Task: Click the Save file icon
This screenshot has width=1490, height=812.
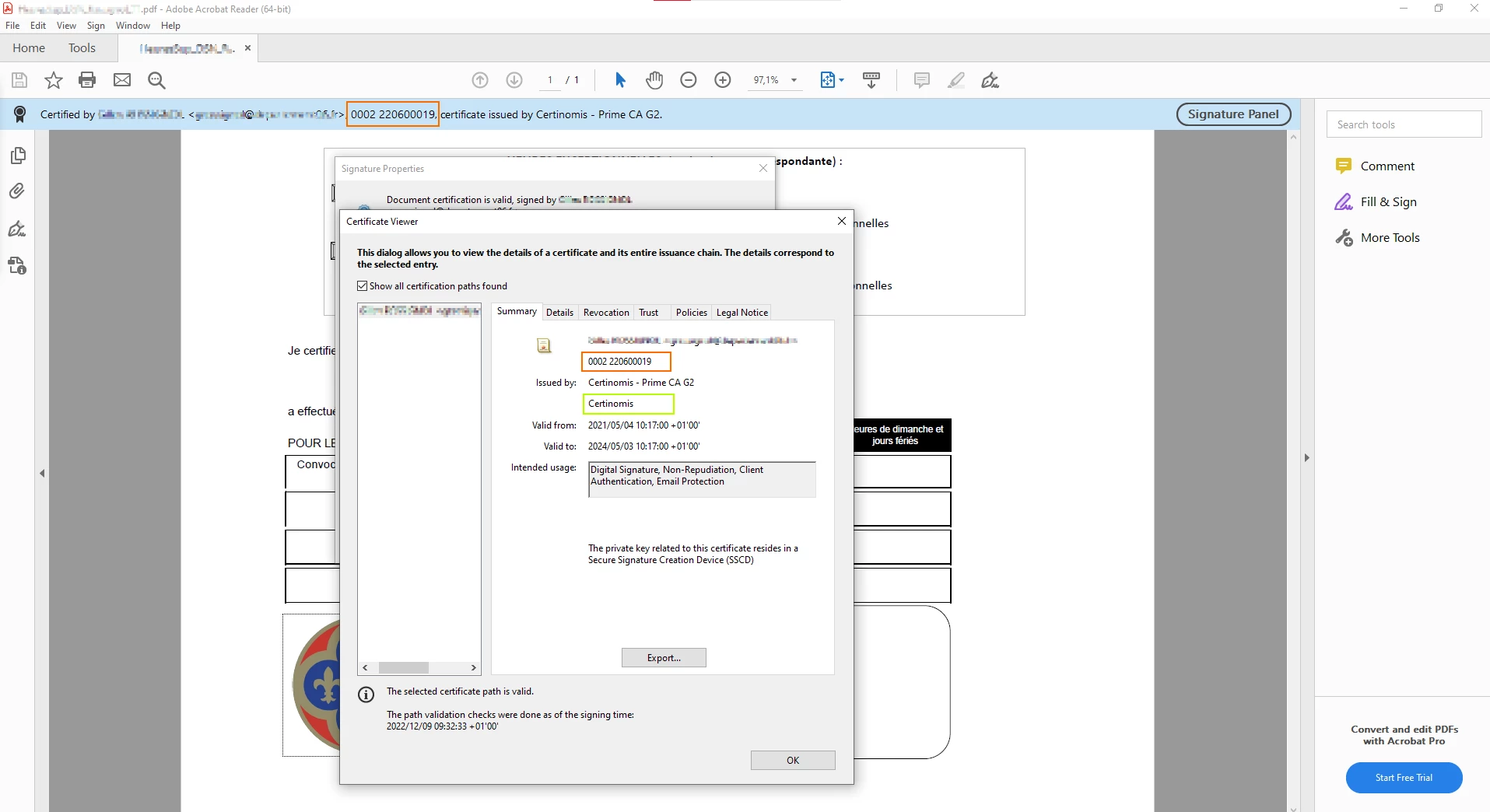Action: 19,80
